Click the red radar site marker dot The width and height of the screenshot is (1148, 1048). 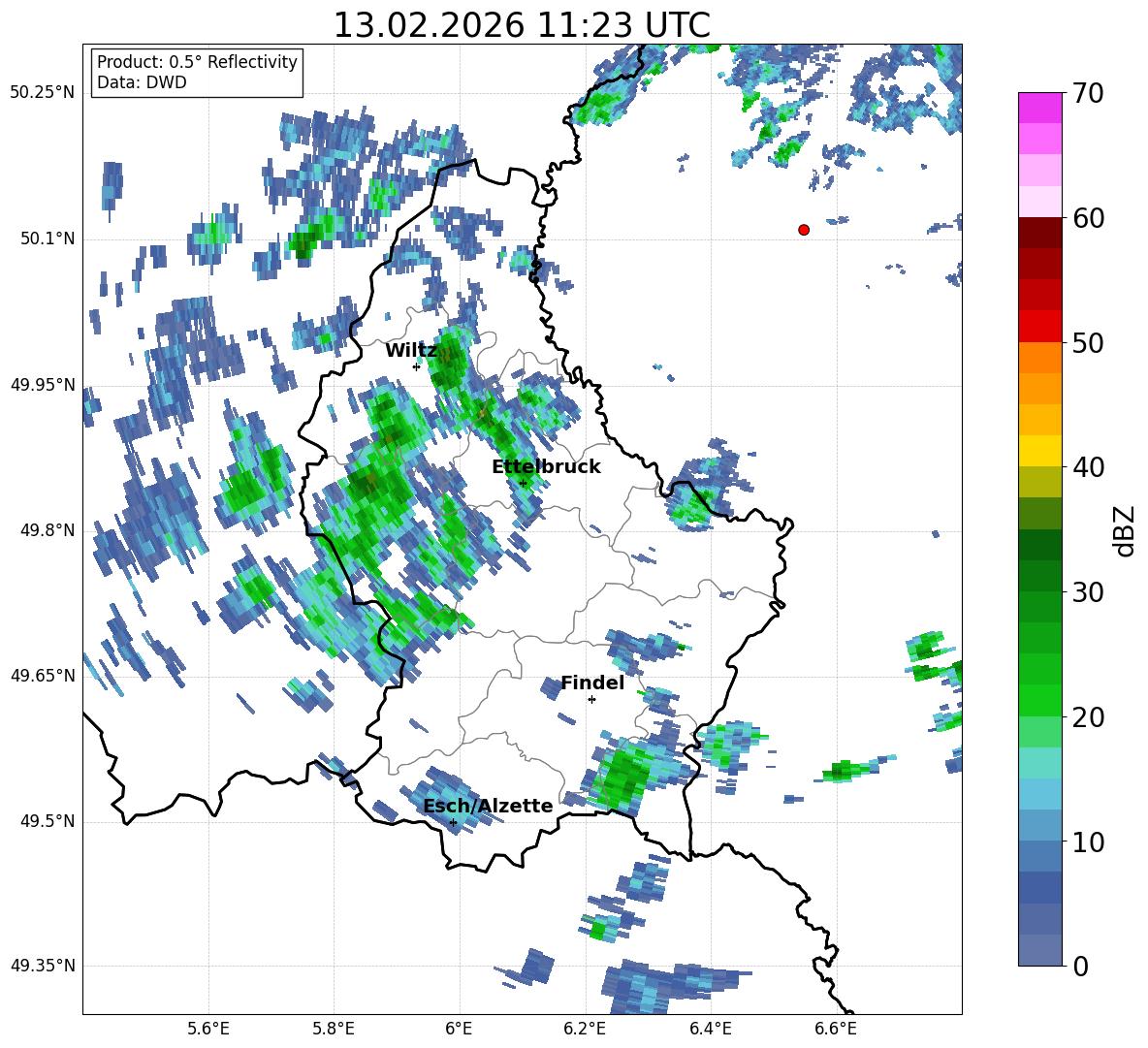804,230
